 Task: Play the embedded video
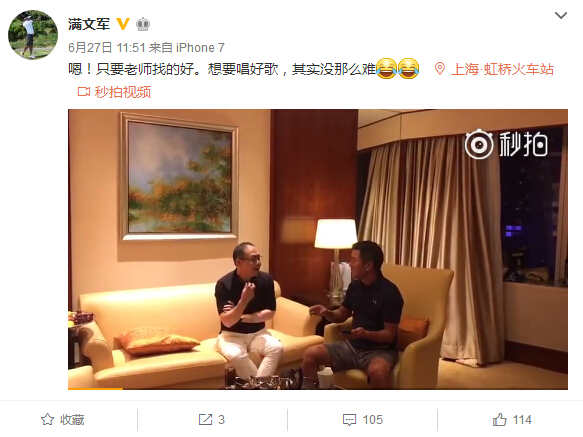[318, 249]
